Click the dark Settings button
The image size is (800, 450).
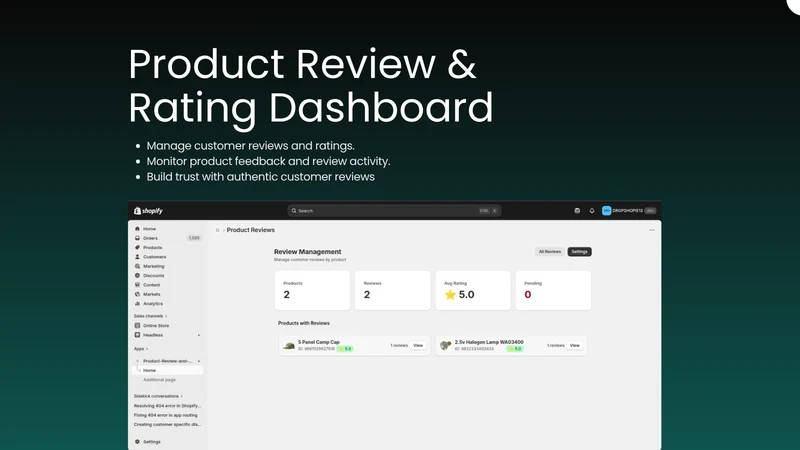point(580,252)
